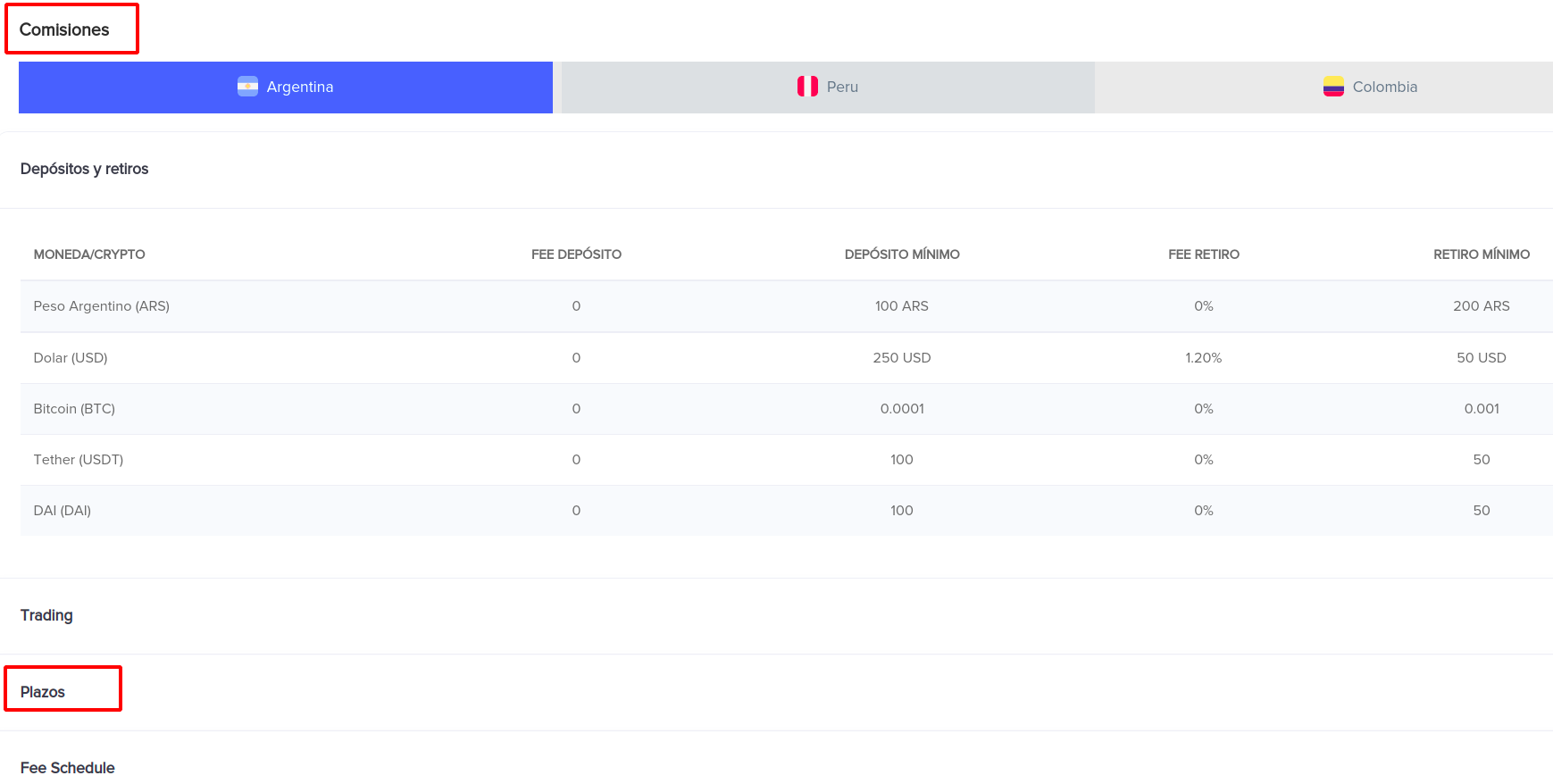Expand the Plazos section

(x=776, y=693)
